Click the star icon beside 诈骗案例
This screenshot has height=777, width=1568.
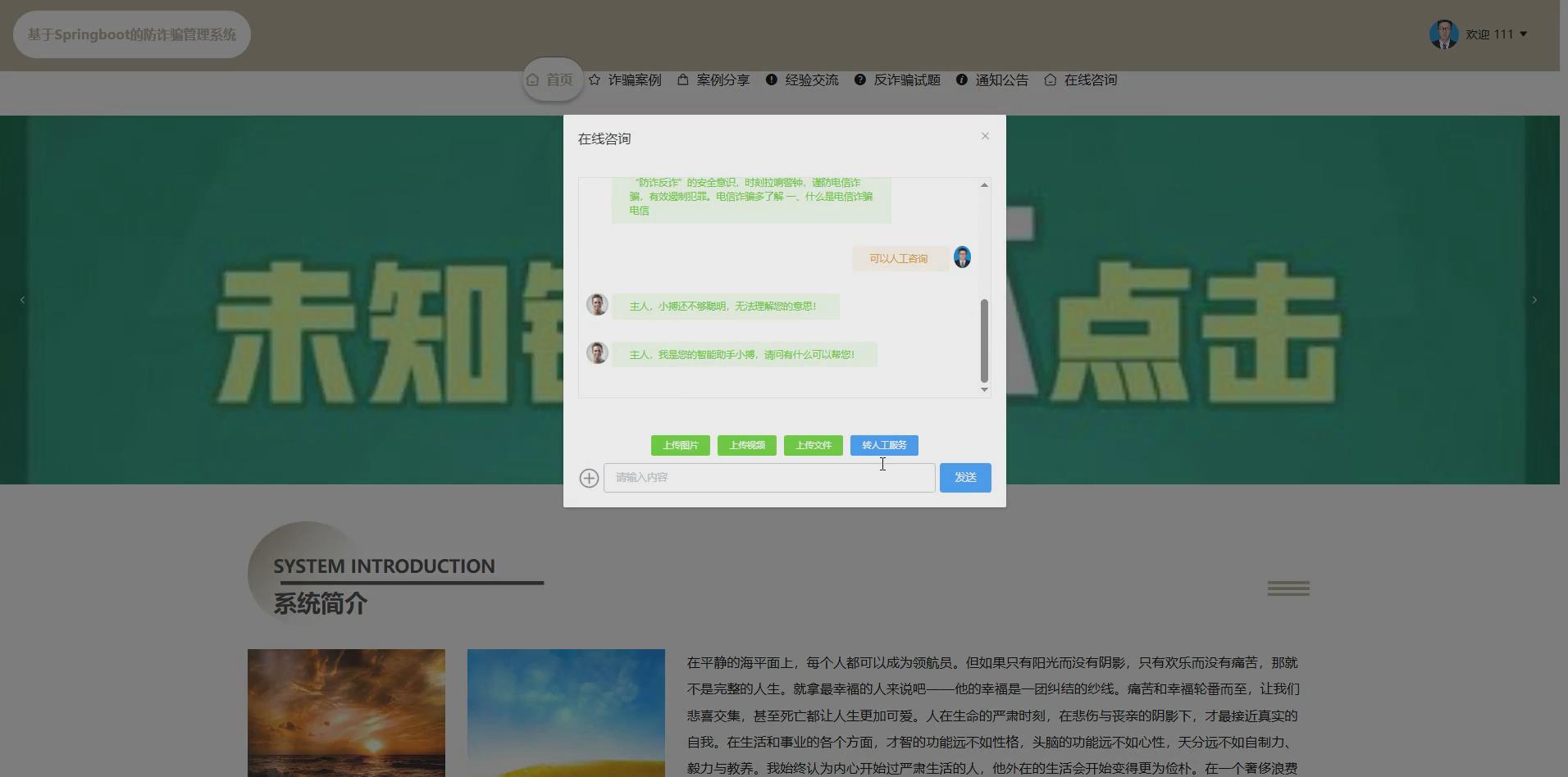point(594,80)
